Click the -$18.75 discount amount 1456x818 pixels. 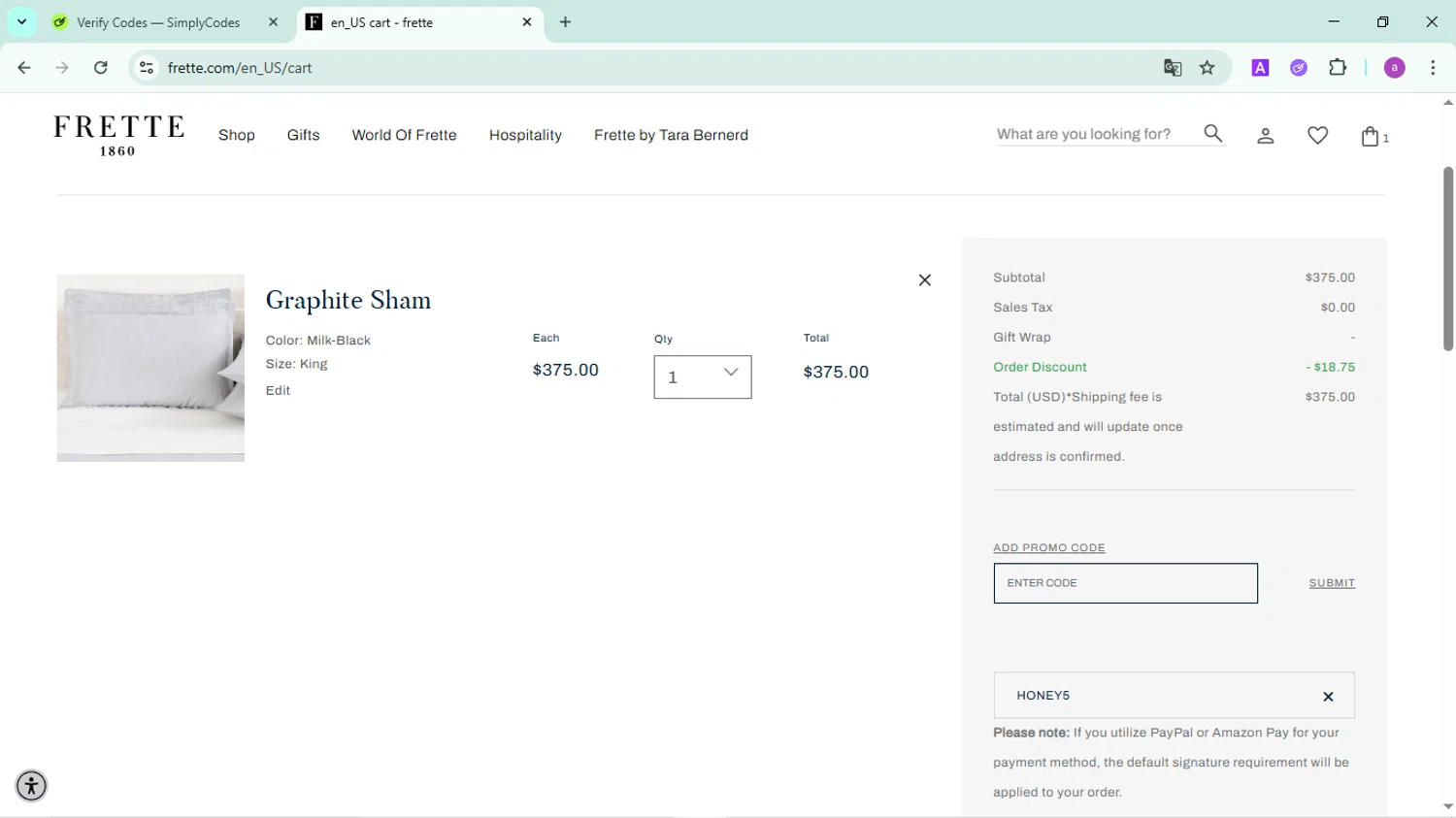tap(1330, 368)
